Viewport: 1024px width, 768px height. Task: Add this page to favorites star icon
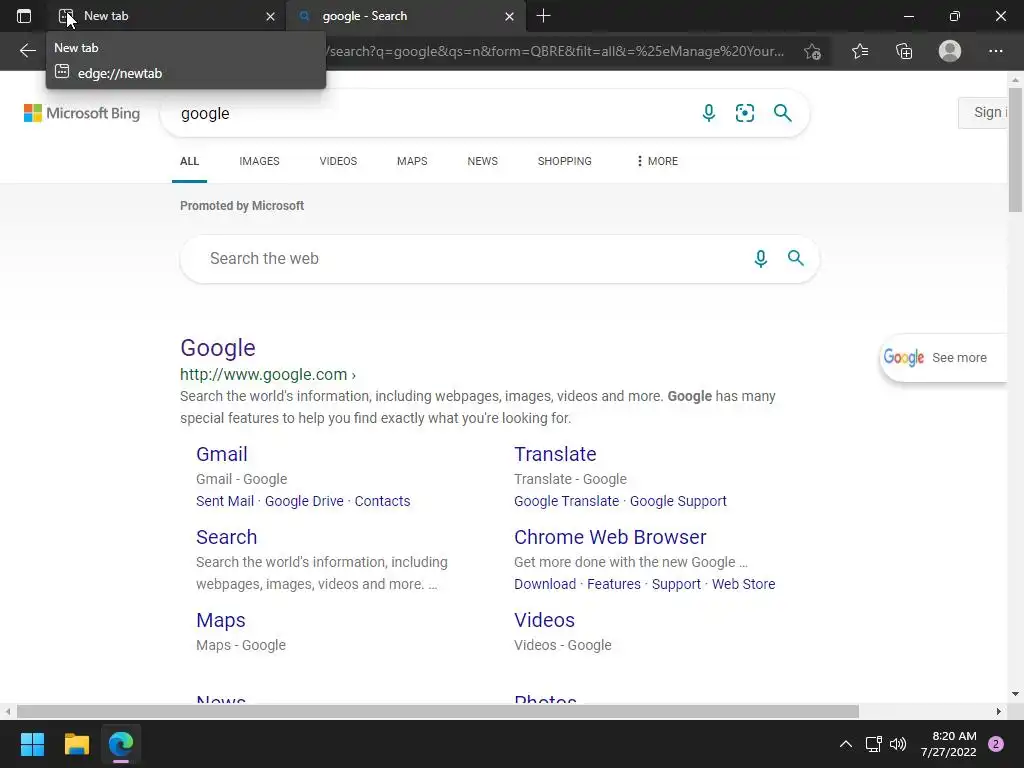[812, 51]
